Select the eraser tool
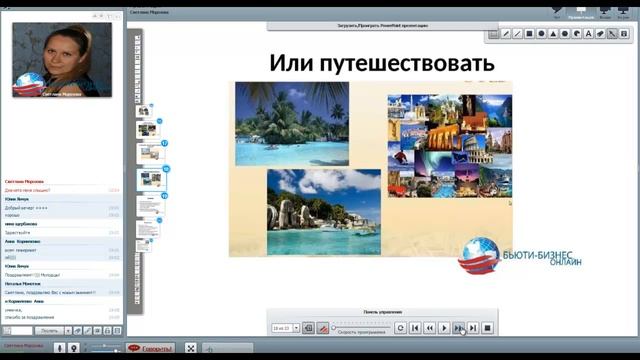The height and width of the screenshot is (360, 640). click(600, 34)
